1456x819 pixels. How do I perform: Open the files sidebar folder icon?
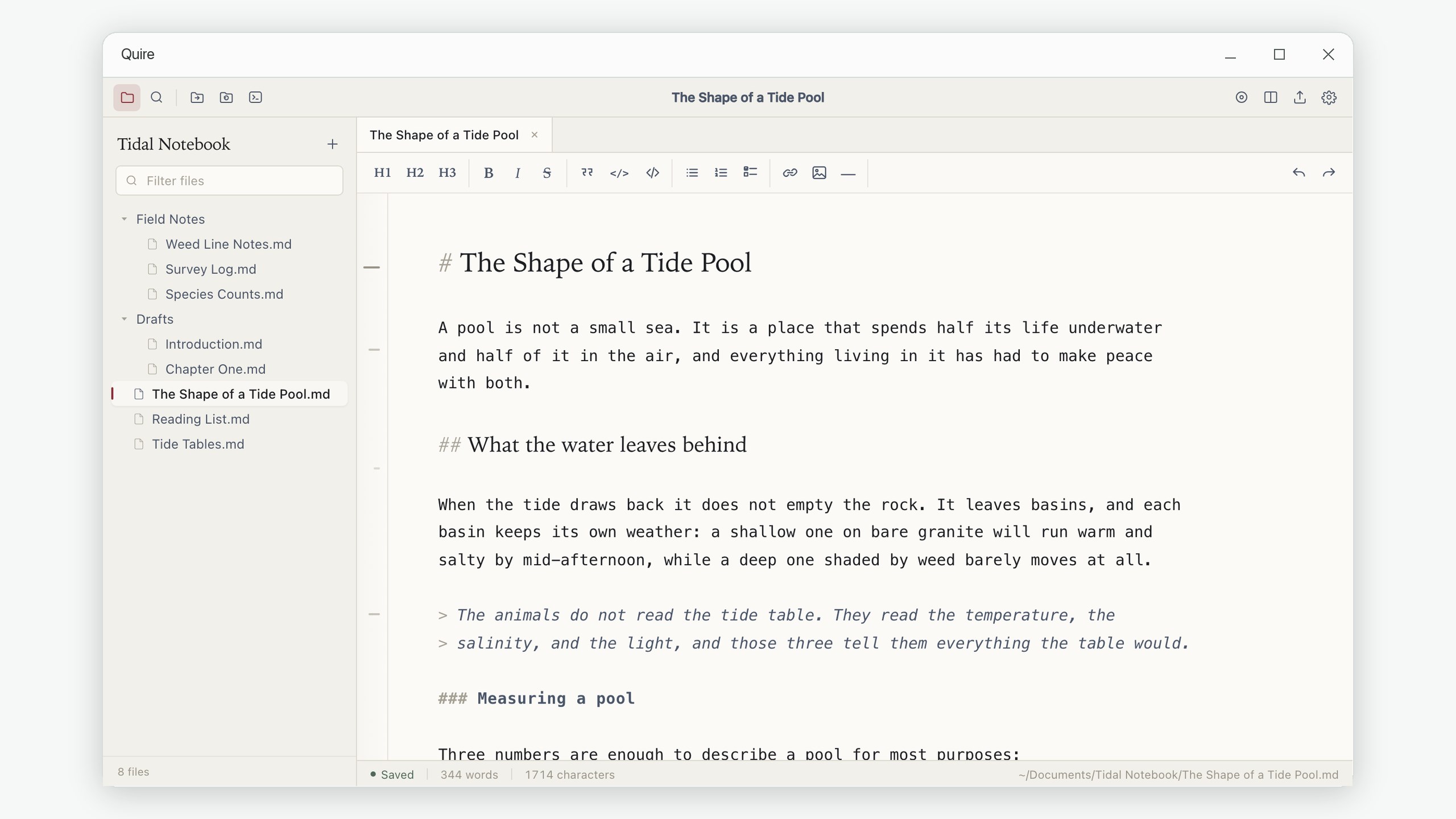[x=127, y=97]
